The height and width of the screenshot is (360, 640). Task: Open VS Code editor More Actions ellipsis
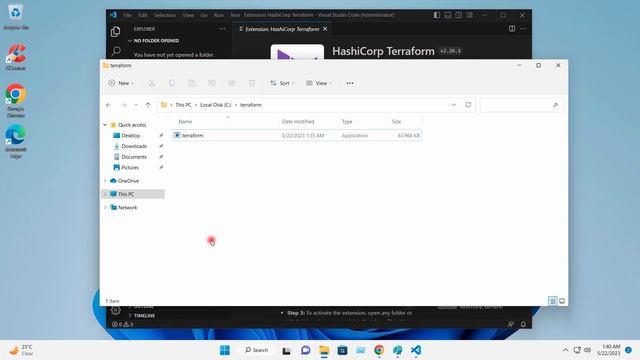pos(523,29)
